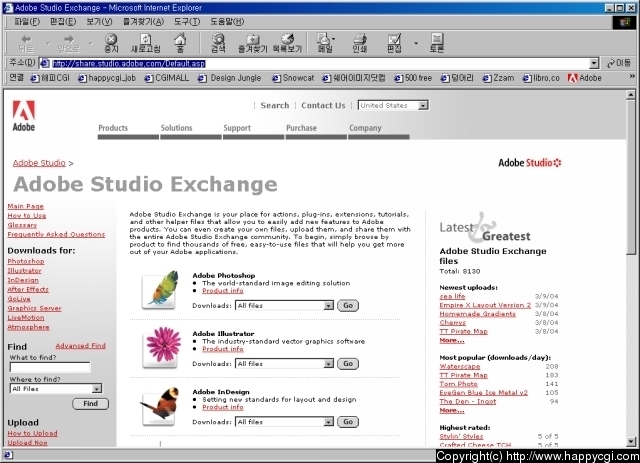Click the Contact Us header link
Viewport: 640px width, 463px height.
point(323,105)
